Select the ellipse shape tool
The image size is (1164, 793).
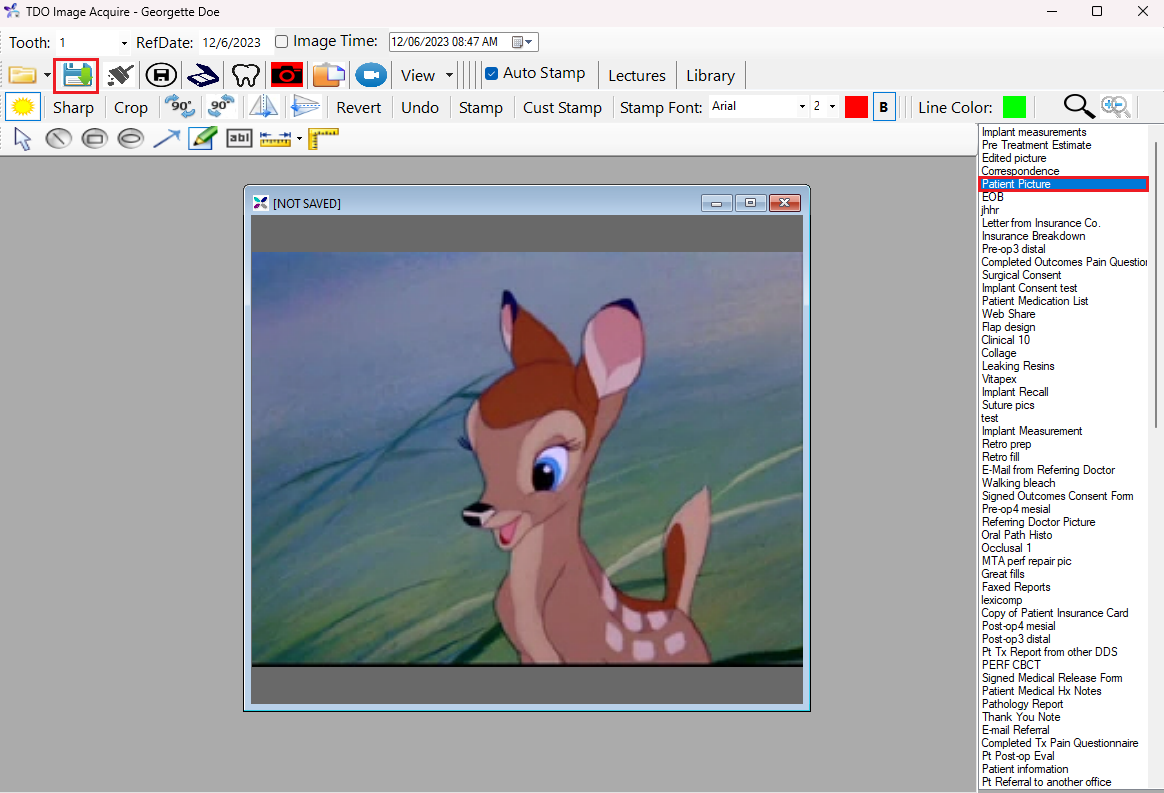[130, 139]
